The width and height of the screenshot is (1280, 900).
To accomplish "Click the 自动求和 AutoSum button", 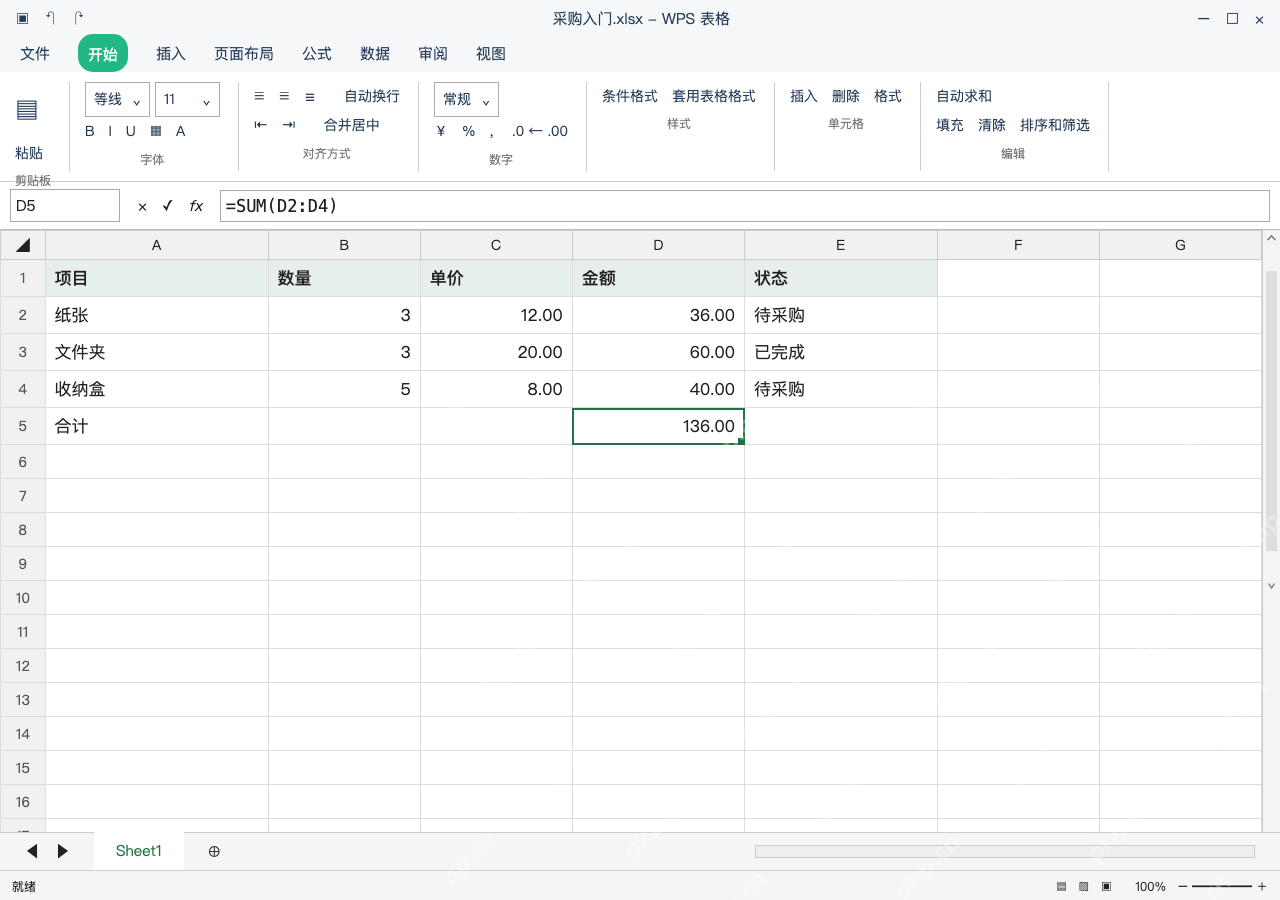I will point(964,96).
